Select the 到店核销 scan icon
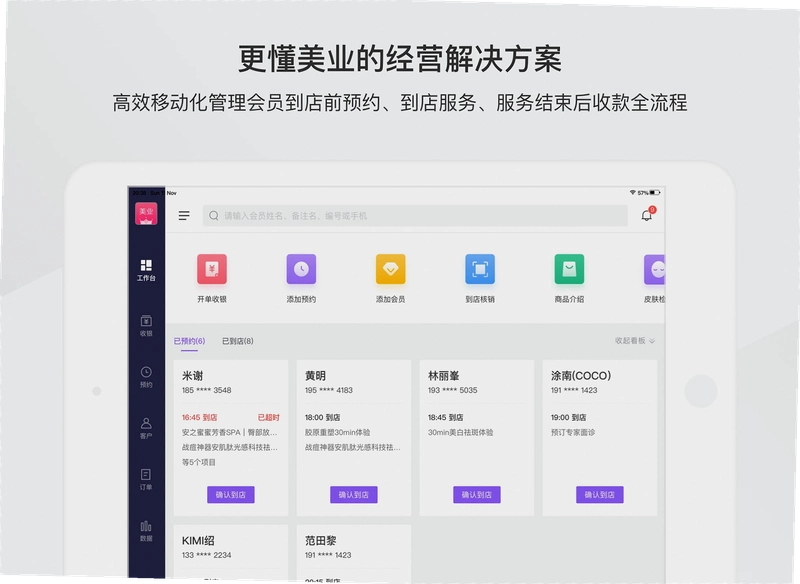This screenshot has height=584, width=800. click(480, 269)
